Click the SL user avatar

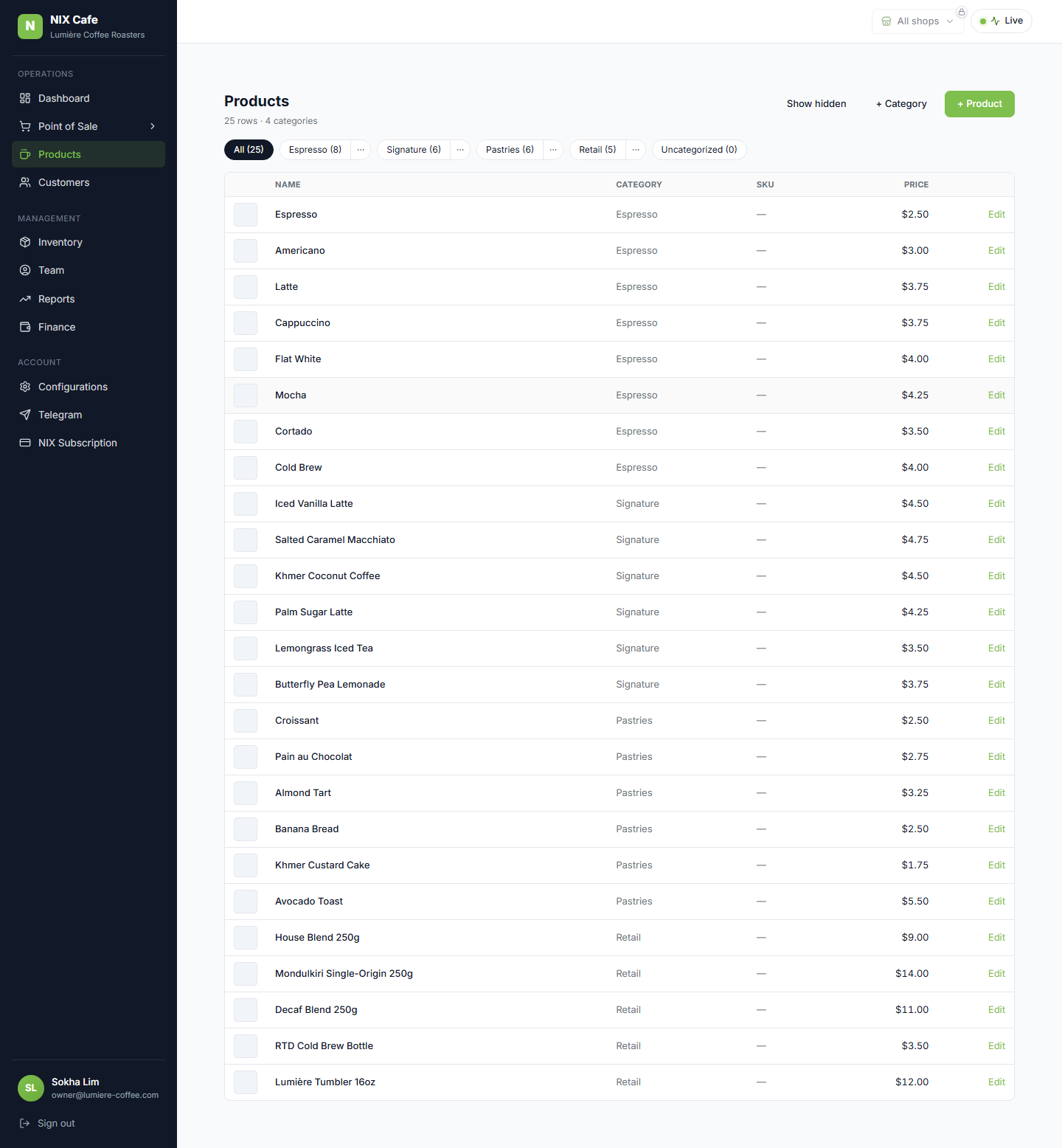coord(31,1088)
